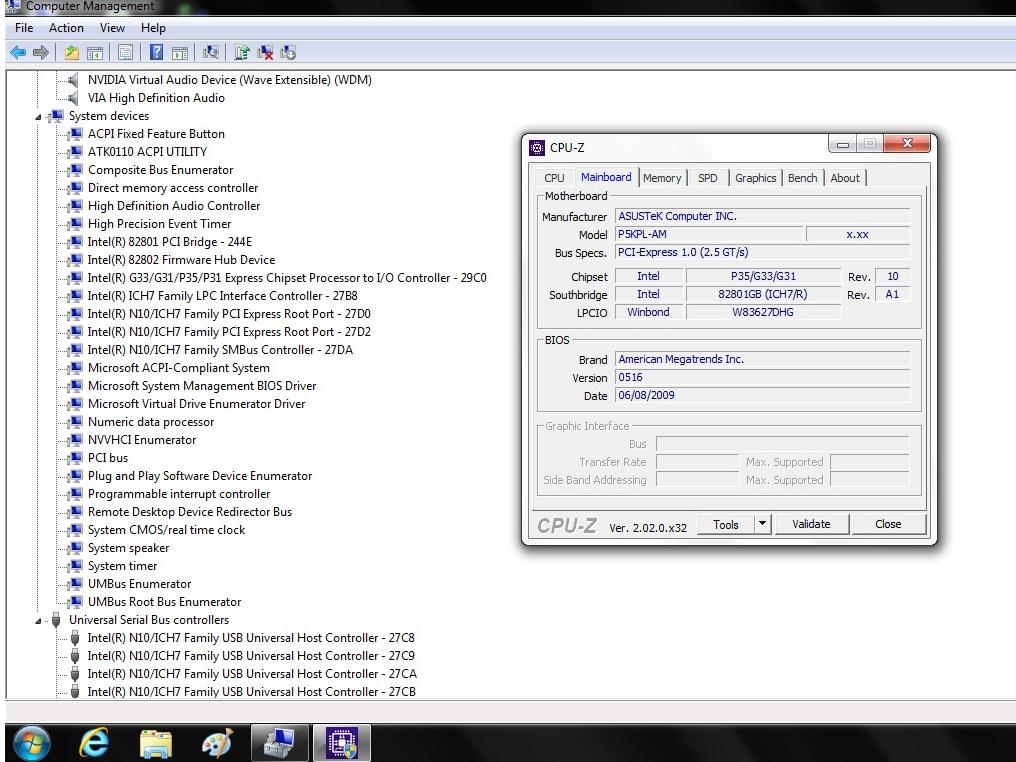Click the P5KPL-AM model field in CPU-Z

click(x=708, y=235)
